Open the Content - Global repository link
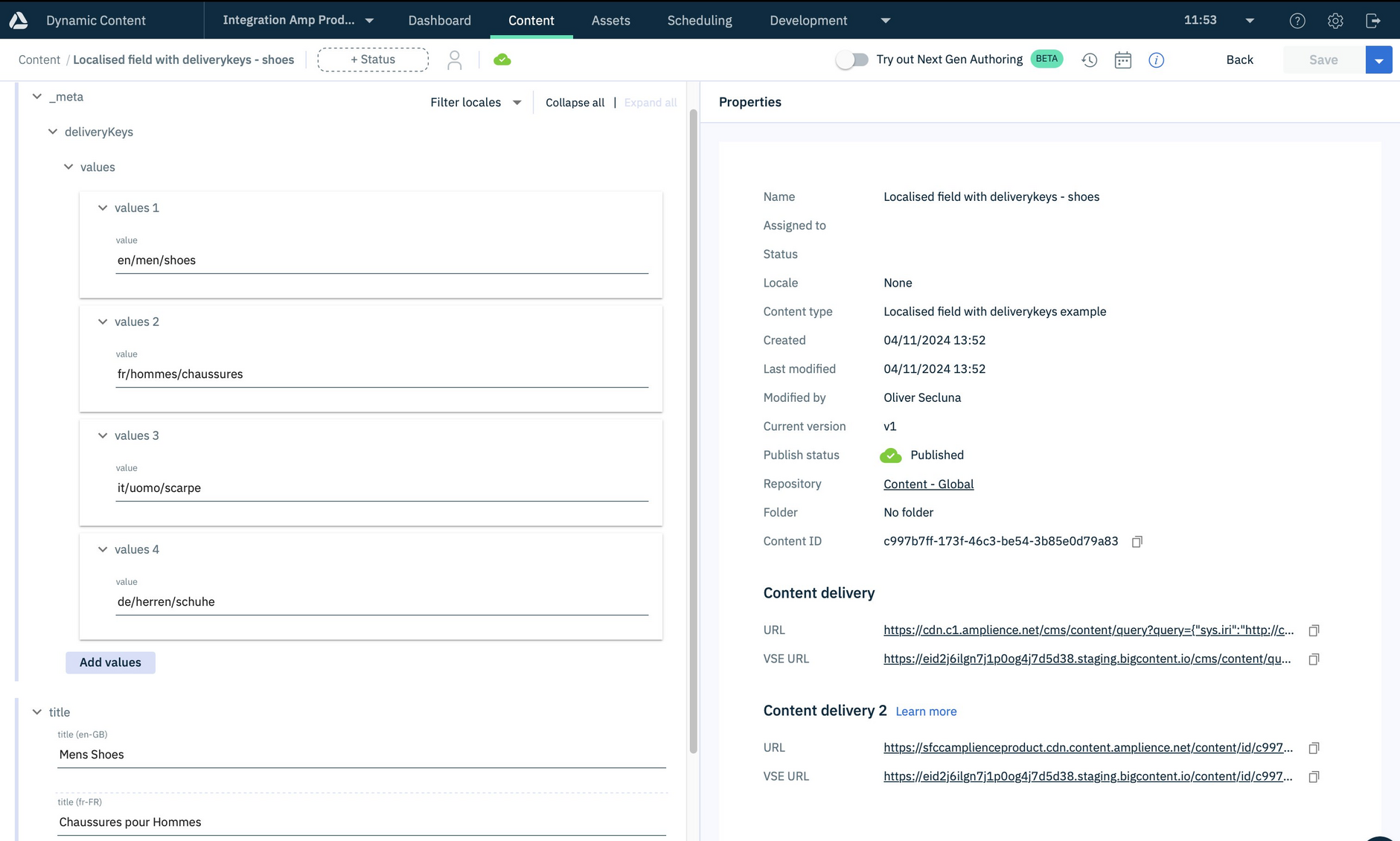1400x841 pixels. click(928, 484)
